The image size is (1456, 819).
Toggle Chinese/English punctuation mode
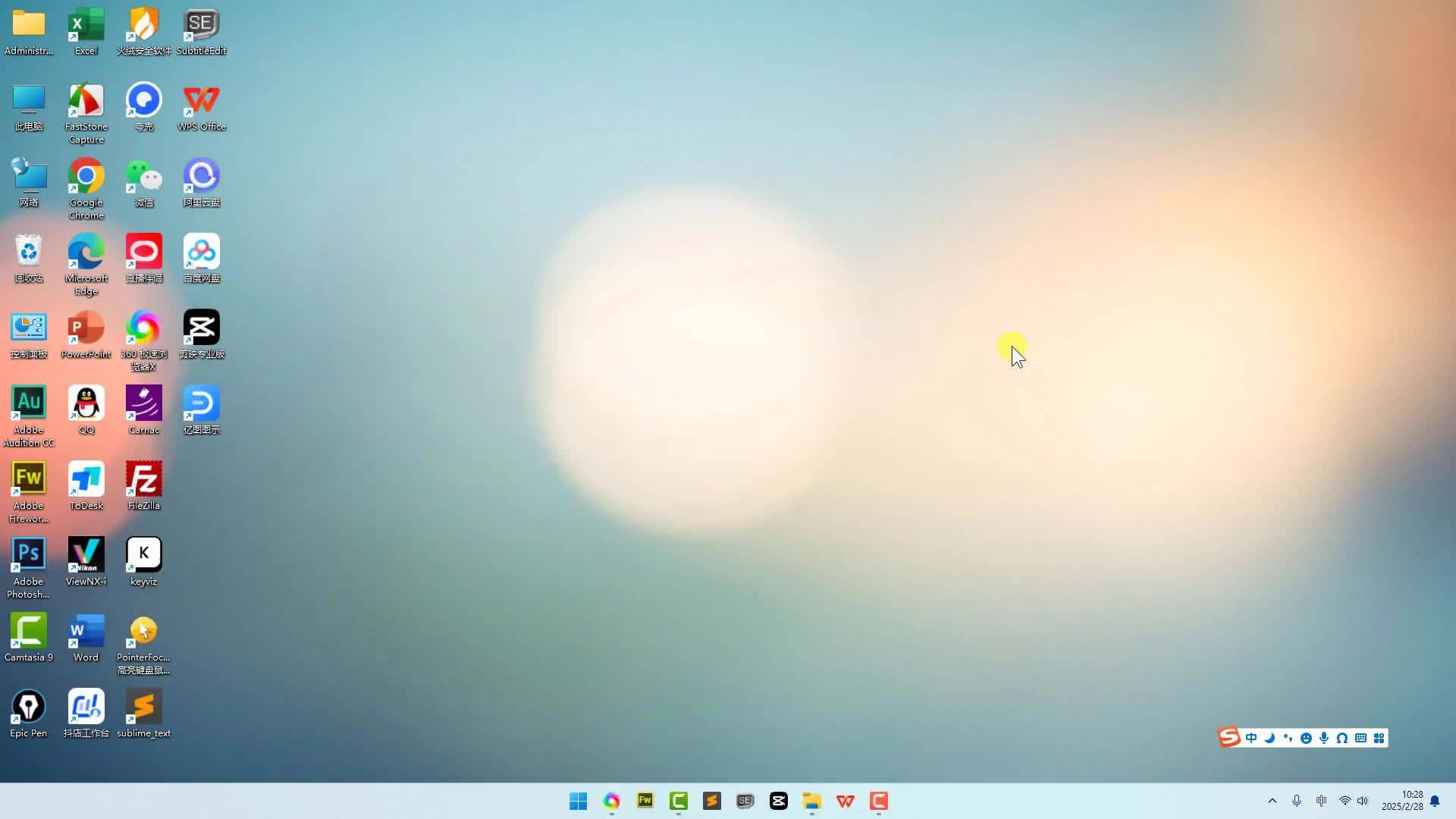pos(1288,738)
